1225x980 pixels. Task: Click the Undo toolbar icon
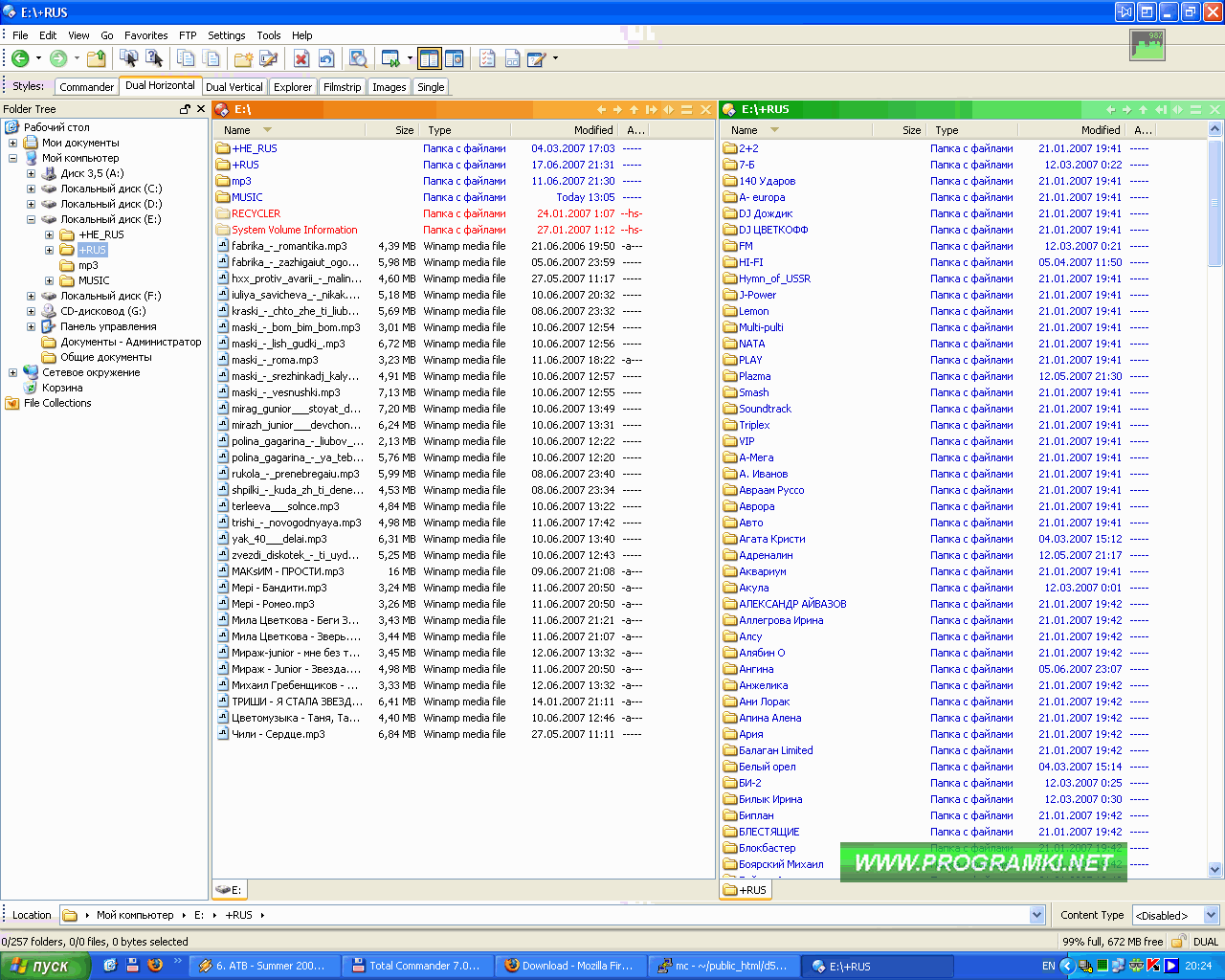[326, 59]
